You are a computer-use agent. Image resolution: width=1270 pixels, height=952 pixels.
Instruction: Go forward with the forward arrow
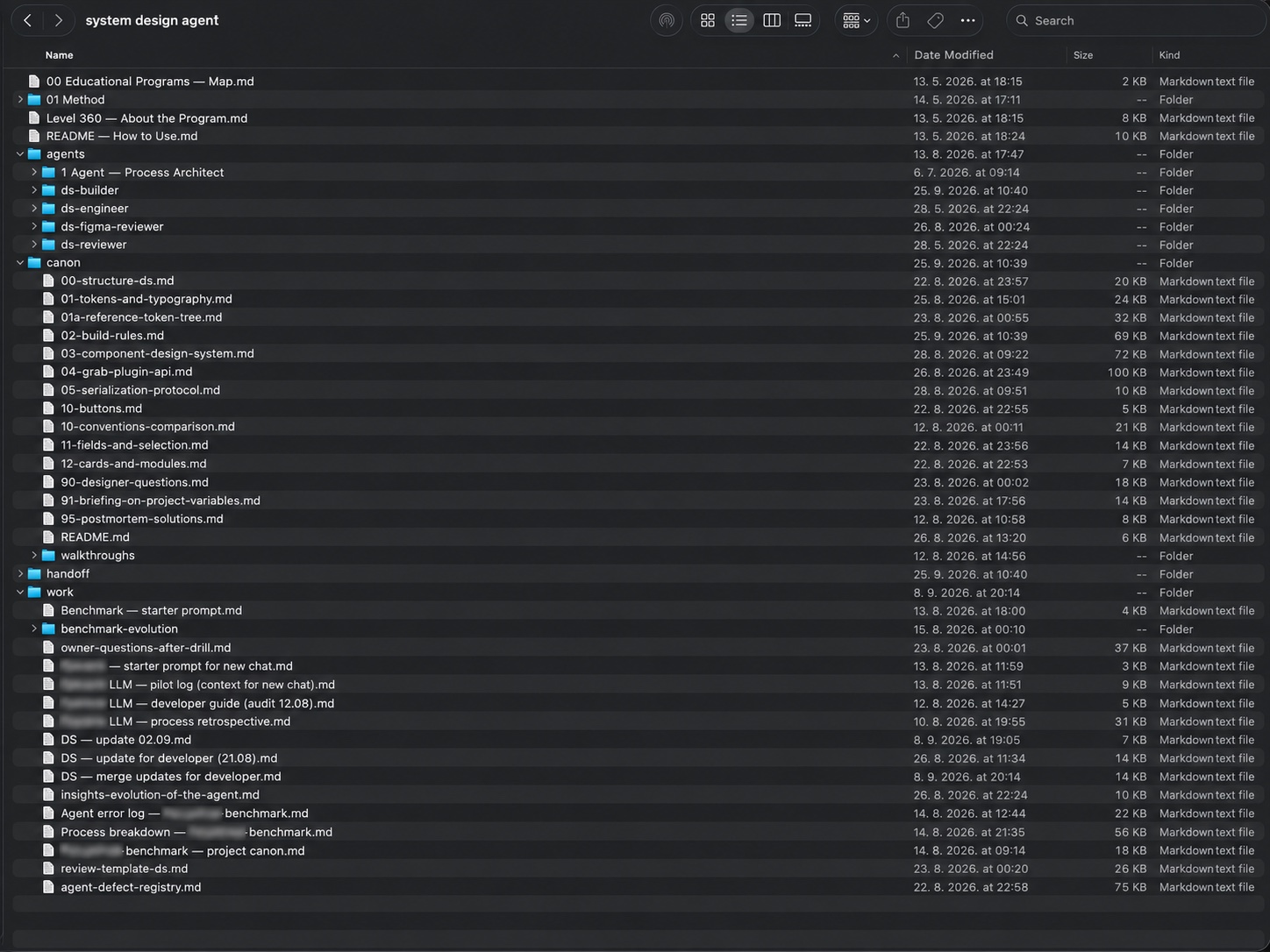(x=58, y=20)
